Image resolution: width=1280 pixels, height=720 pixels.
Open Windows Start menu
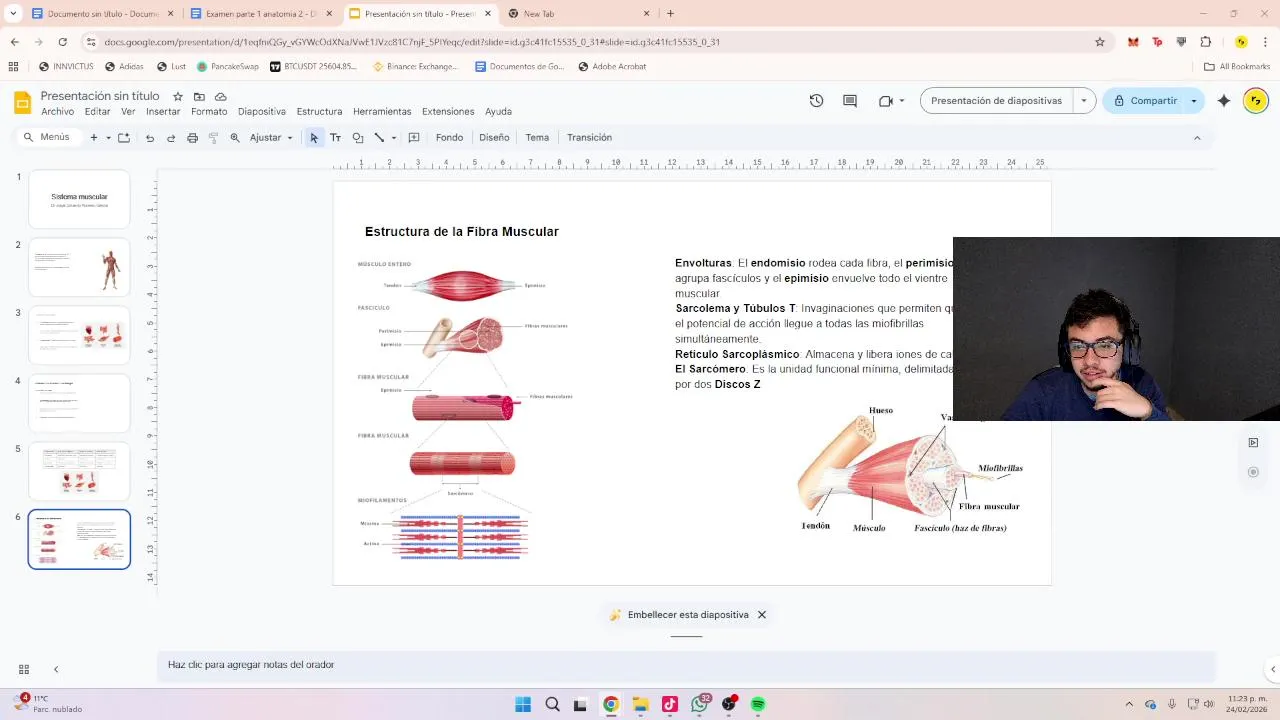(x=523, y=704)
